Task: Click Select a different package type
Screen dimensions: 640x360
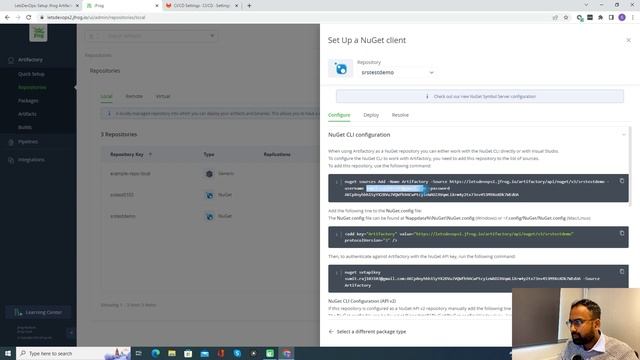Action: pyautogui.click(x=371, y=331)
